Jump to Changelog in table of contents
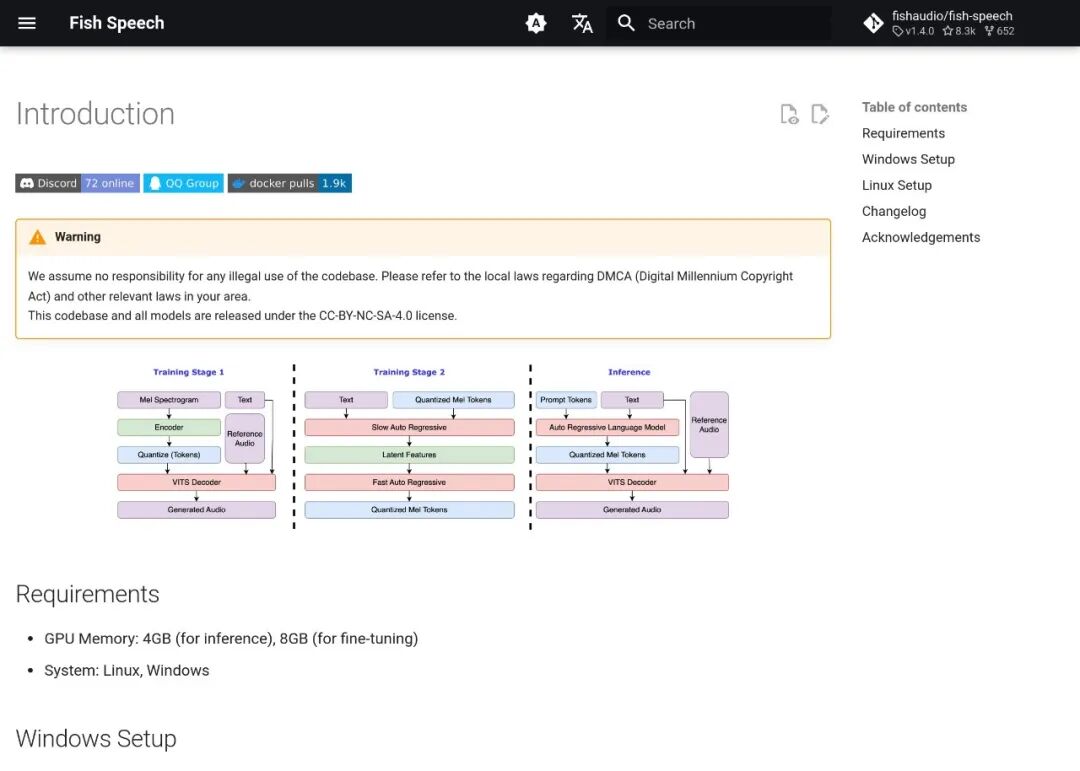 893,212
